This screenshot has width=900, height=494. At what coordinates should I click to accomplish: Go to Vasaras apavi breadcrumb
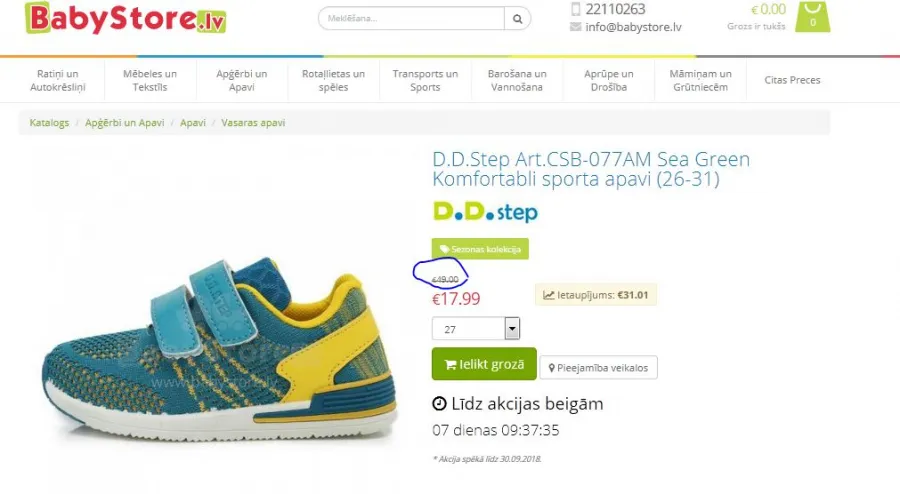[253, 123]
